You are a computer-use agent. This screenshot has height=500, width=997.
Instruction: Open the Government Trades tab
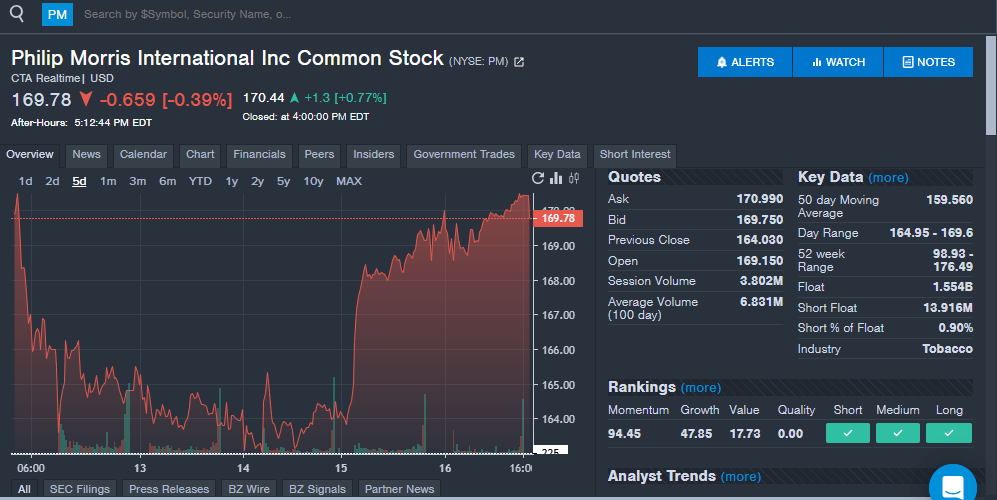coord(464,155)
